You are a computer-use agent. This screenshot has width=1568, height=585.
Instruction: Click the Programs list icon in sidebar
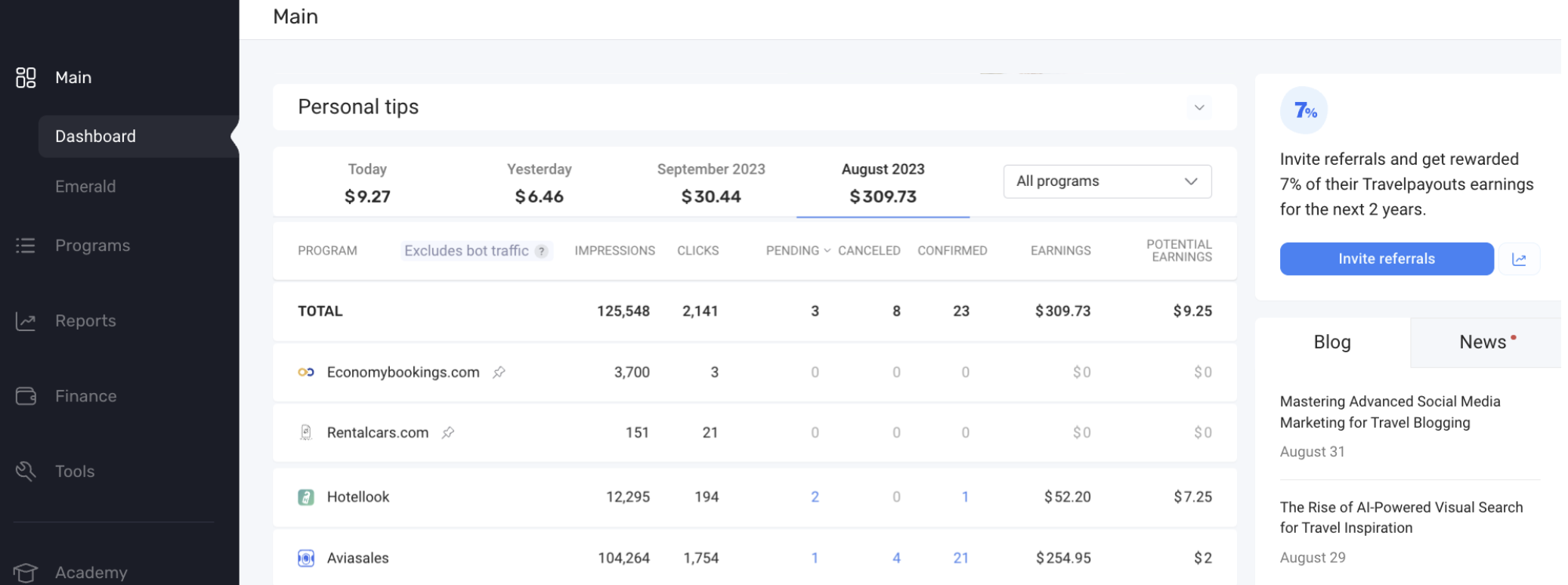pyautogui.click(x=26, y=246)
